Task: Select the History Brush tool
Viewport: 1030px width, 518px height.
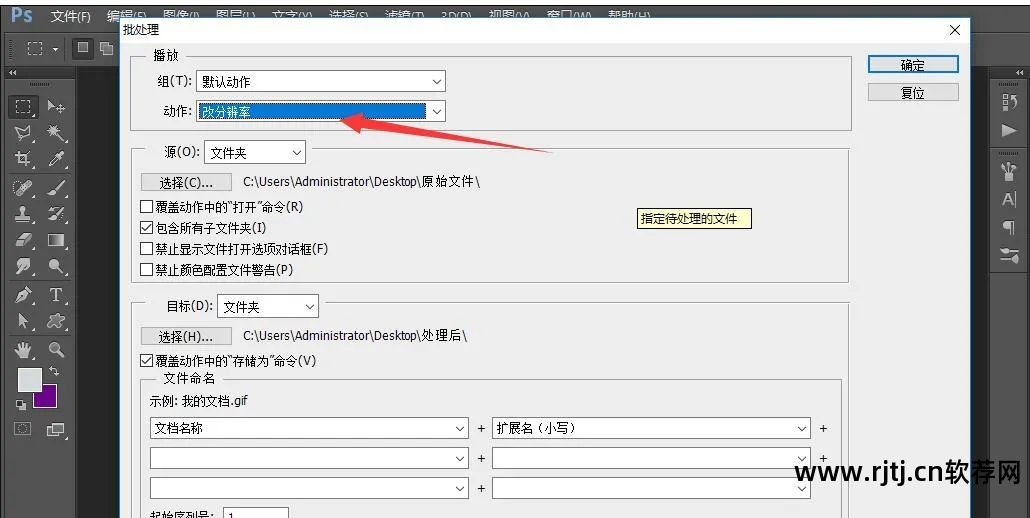Action: point(56,214)
